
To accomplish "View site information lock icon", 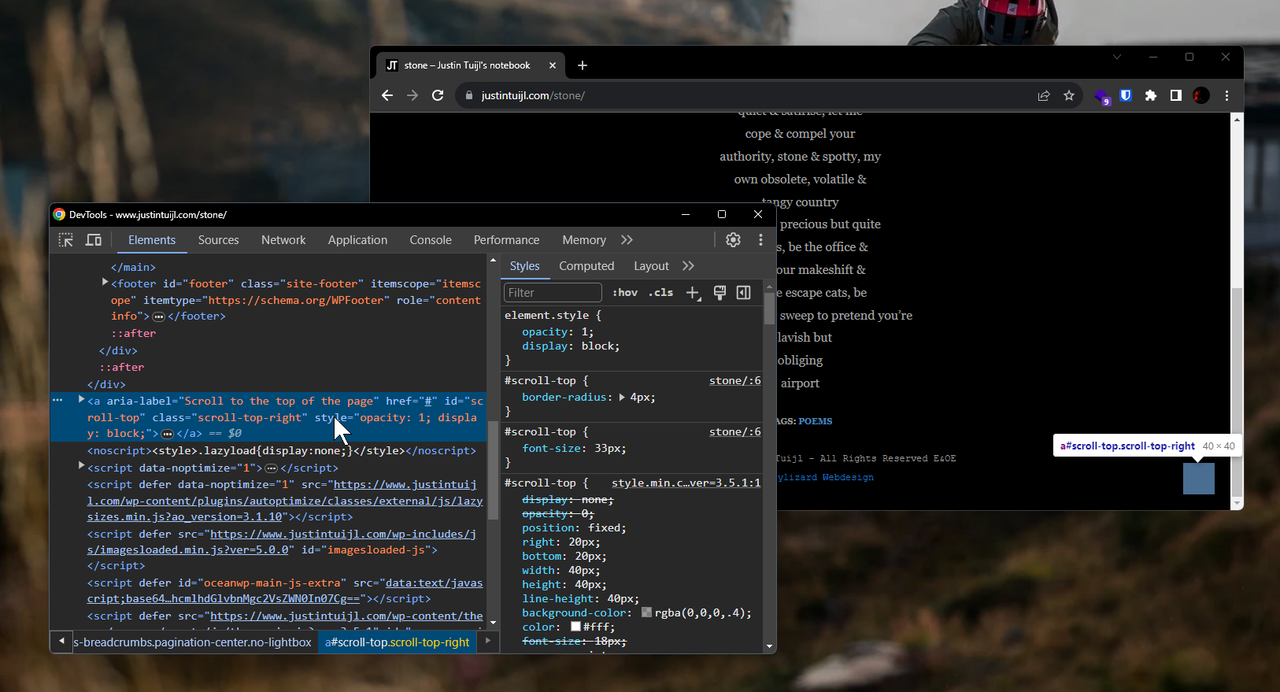I will 470,96.
